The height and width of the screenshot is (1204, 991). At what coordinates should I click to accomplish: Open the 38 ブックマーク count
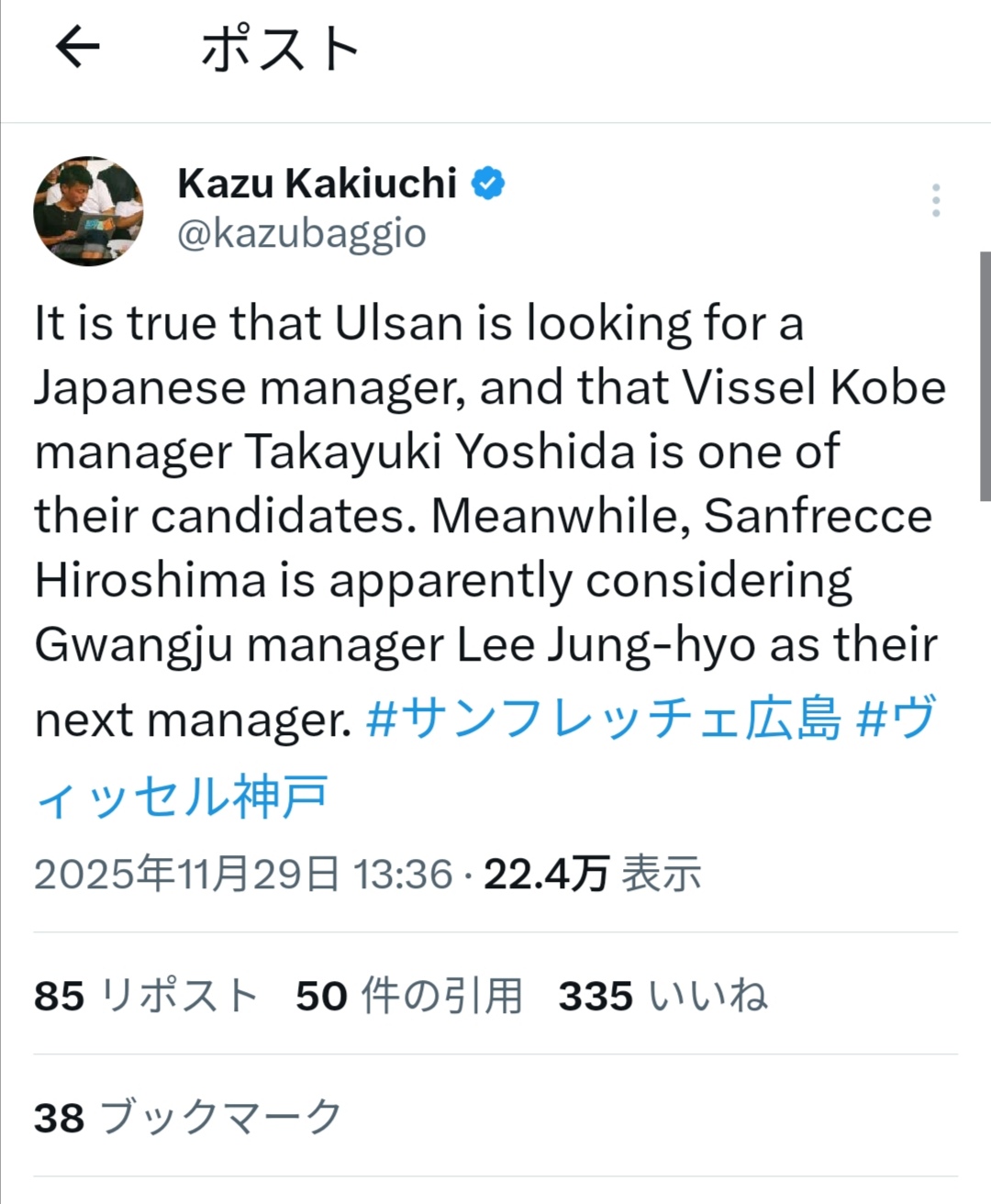click(187, 1118)
